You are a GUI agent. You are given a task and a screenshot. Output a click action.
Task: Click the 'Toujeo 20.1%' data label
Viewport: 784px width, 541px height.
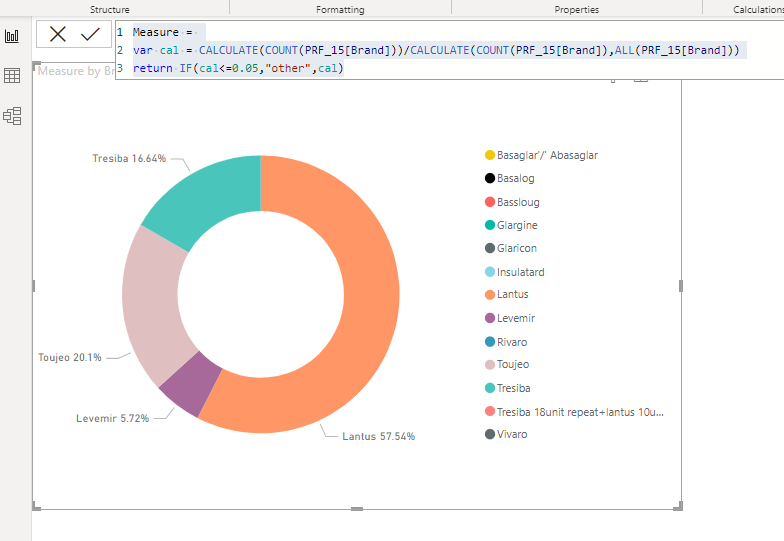tap(70, 358)
